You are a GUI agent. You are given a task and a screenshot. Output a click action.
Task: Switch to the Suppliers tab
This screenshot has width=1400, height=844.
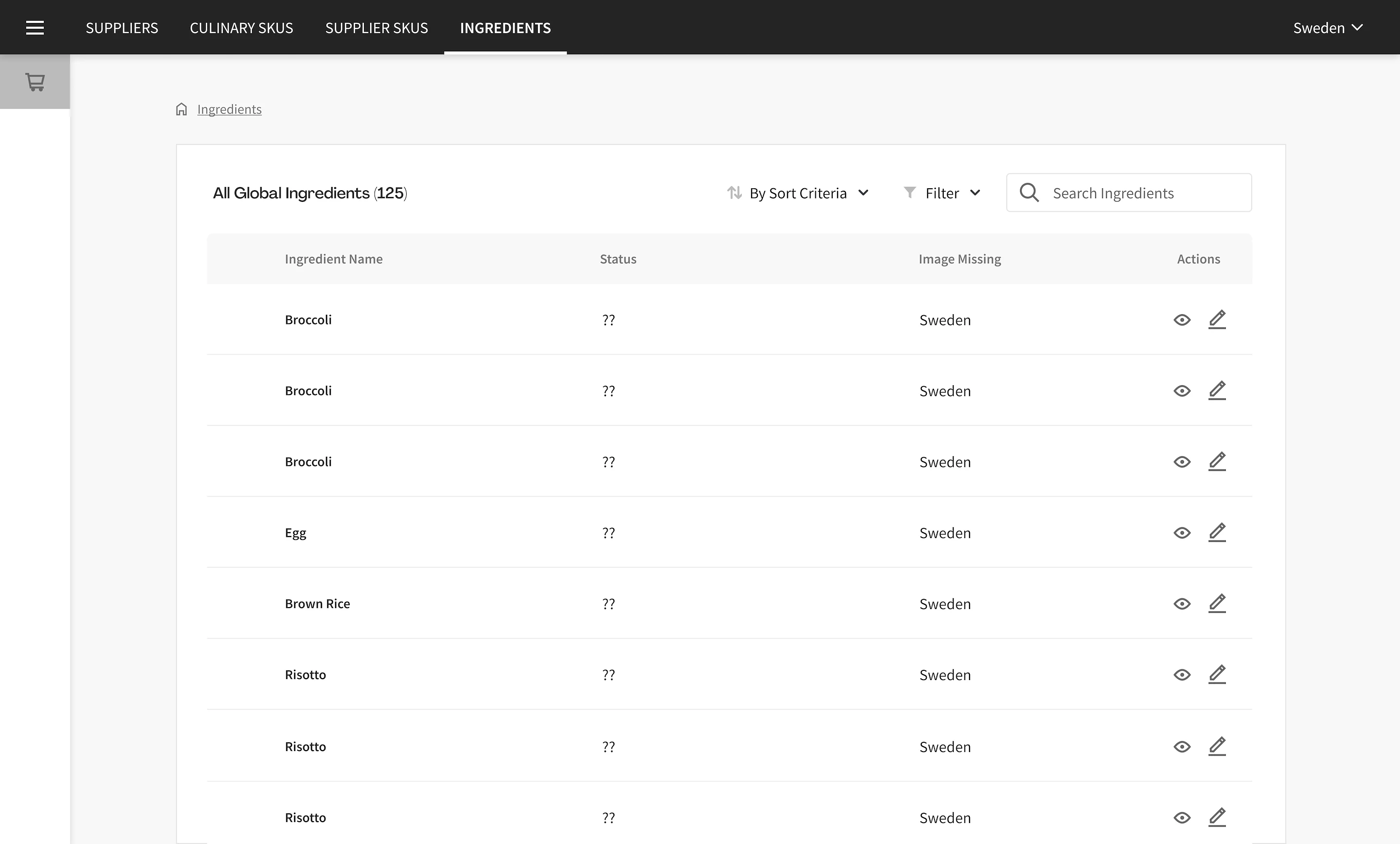point(122,28)
